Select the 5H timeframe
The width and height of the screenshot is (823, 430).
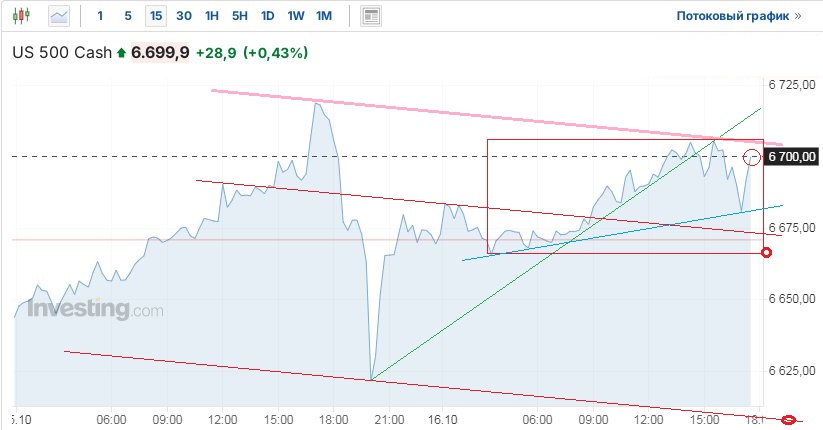click(x=240, y=16)
